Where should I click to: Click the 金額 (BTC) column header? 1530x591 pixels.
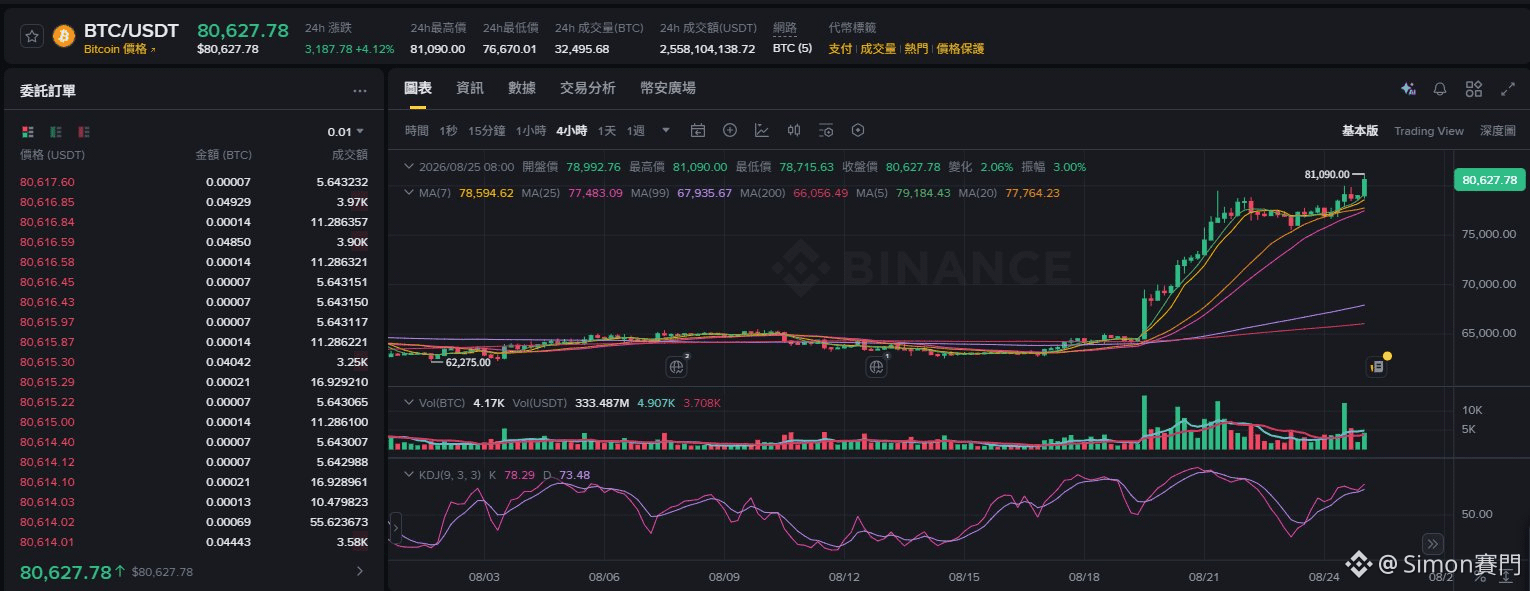tap(223, 155)
